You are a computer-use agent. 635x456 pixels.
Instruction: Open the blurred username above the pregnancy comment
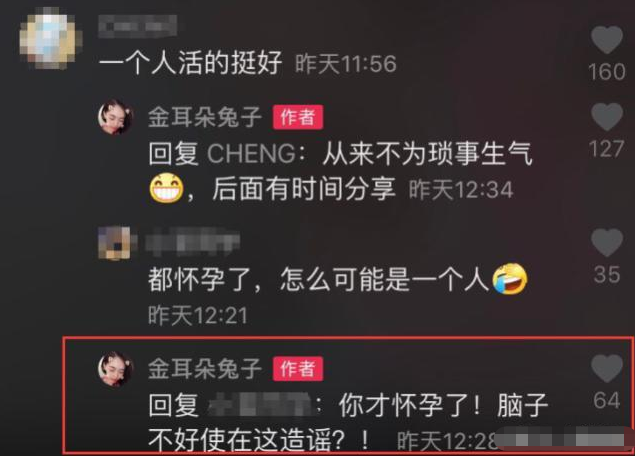[193, 242]
